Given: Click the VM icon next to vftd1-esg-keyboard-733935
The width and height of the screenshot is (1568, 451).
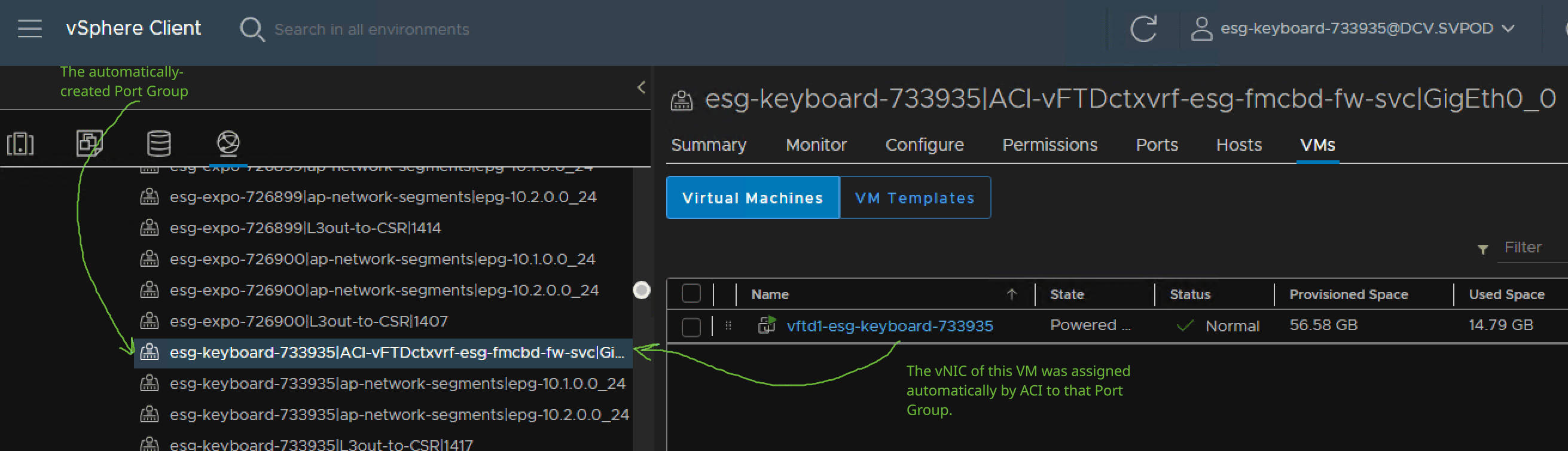Looking at the screenshot, I should tap(767, 325).
